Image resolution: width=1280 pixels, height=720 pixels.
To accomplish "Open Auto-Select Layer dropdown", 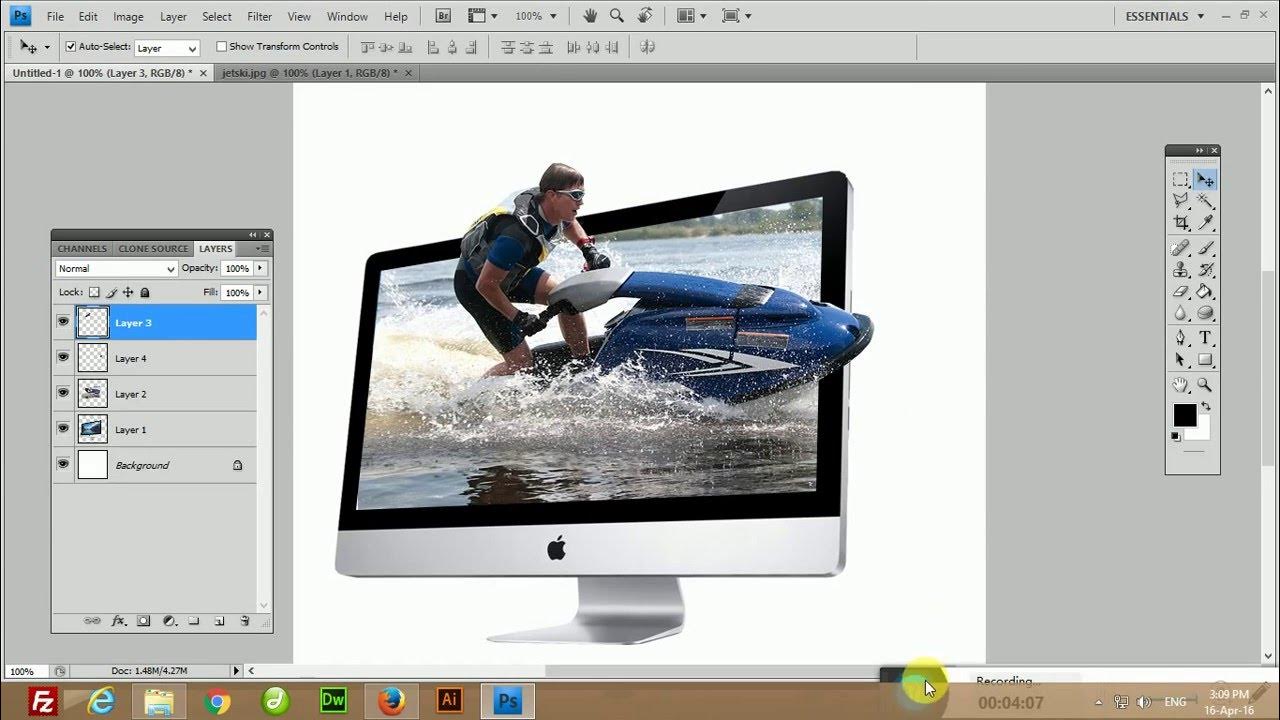I will click(x=166, y=48).
